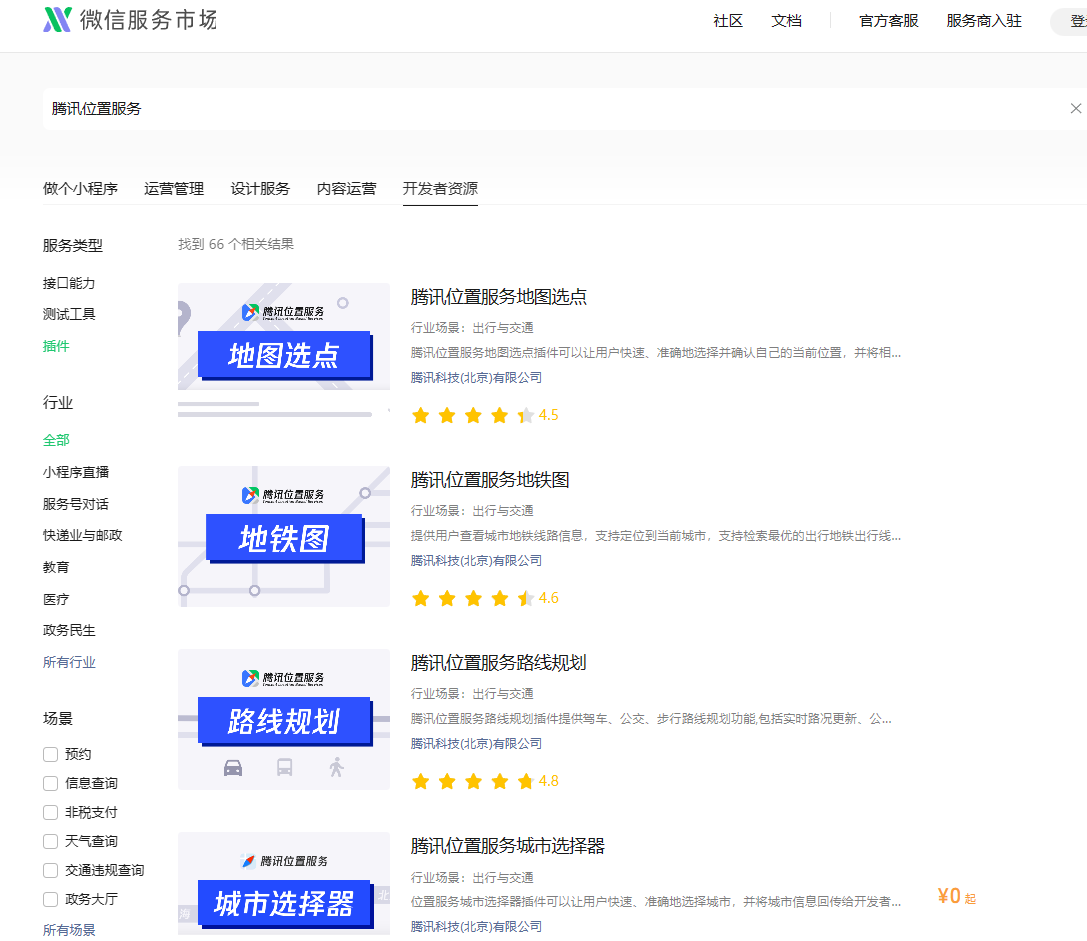Open the 地铁图 plugin thumbnail
1087x941 pixels.
pos(284,537)
